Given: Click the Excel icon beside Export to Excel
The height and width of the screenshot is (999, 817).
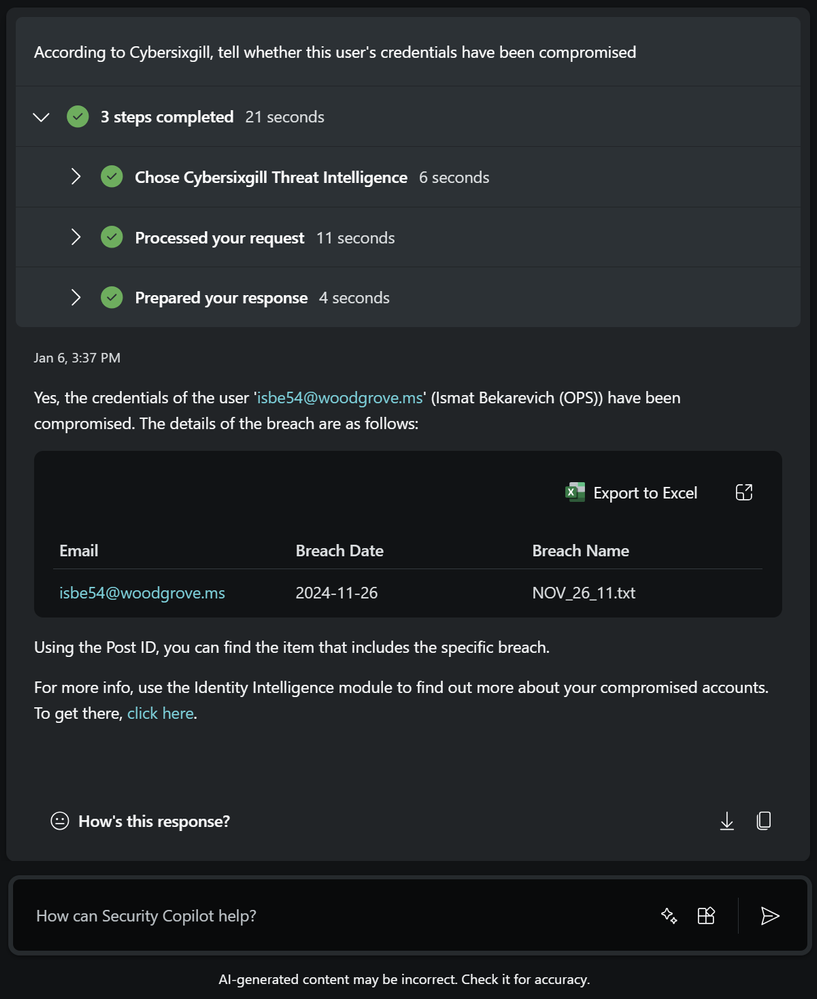Looking at the screenshot, I should (575, 492).
